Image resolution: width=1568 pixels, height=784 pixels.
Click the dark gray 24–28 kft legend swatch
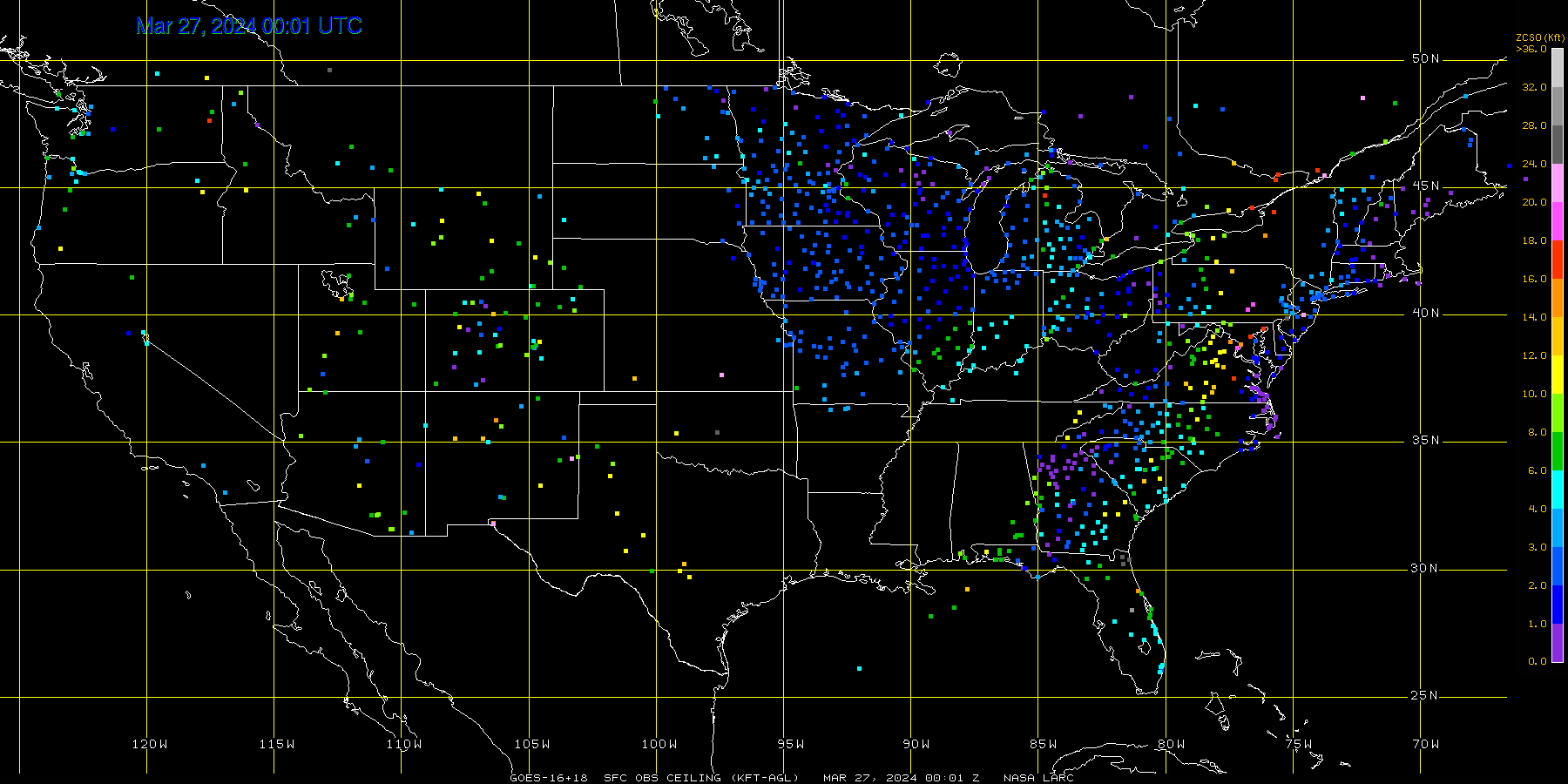[x=1558, y=145]
